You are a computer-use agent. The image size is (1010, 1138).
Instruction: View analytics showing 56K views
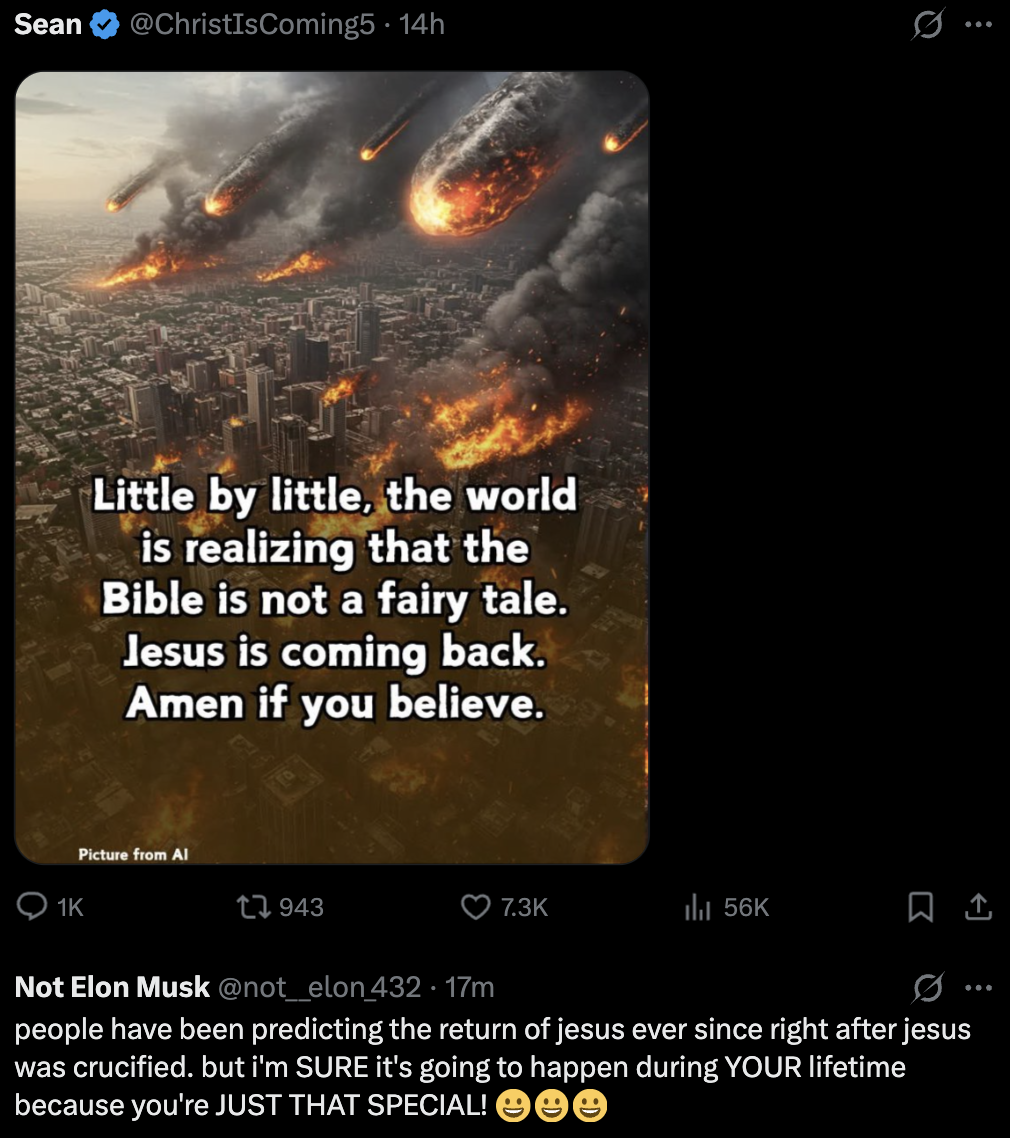click(697, 907)
